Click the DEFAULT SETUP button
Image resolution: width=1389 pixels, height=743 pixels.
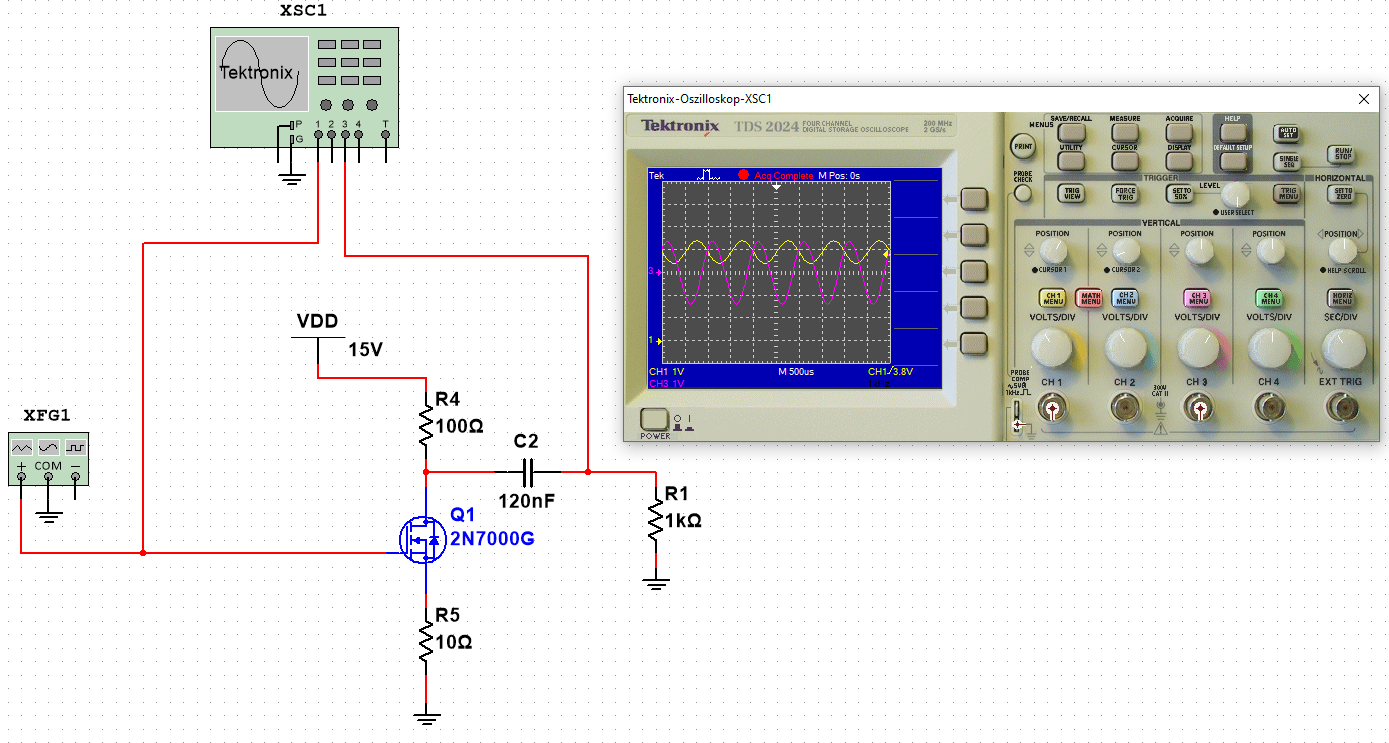(x=1232, y=160)
